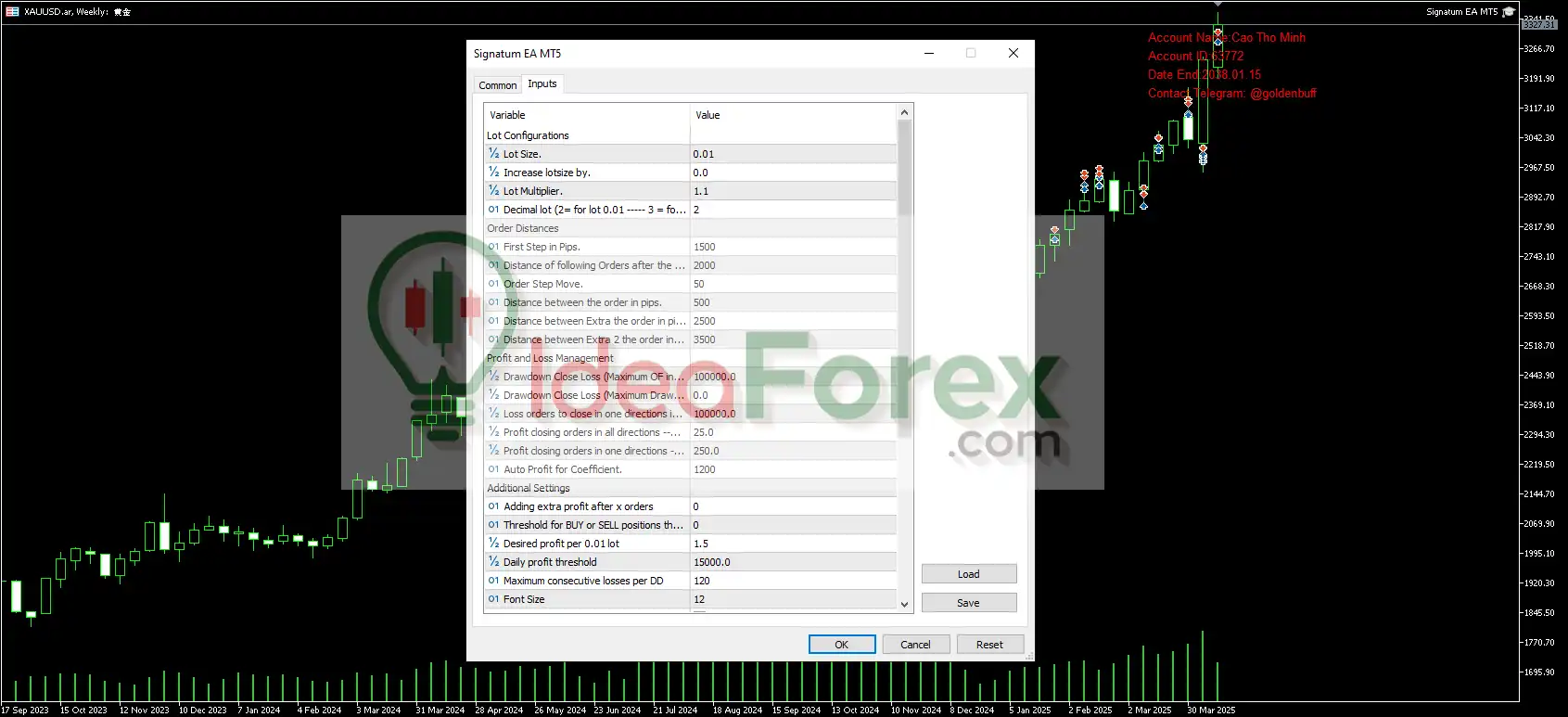
Task: Edit the Lot Size value 0.01
Action: 793,154
